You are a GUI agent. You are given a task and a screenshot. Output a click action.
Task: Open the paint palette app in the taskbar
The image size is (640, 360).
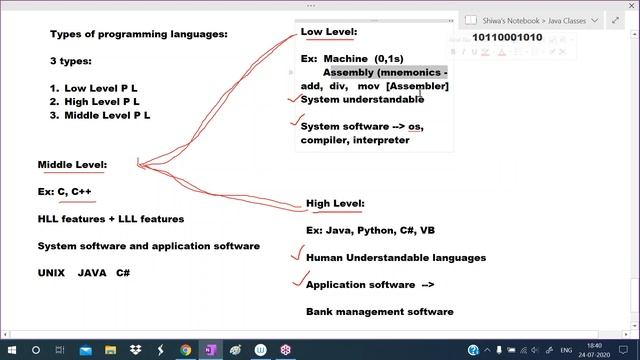(235, 350)
